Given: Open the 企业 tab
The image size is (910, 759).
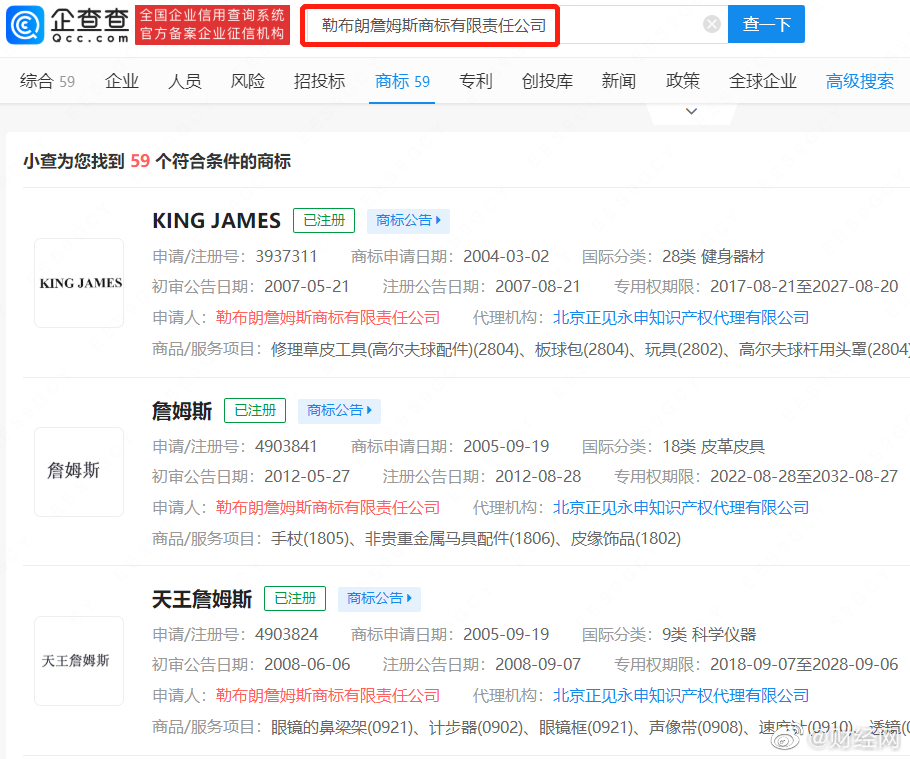Looking at the screenshot, I should [x=122, y=81].
